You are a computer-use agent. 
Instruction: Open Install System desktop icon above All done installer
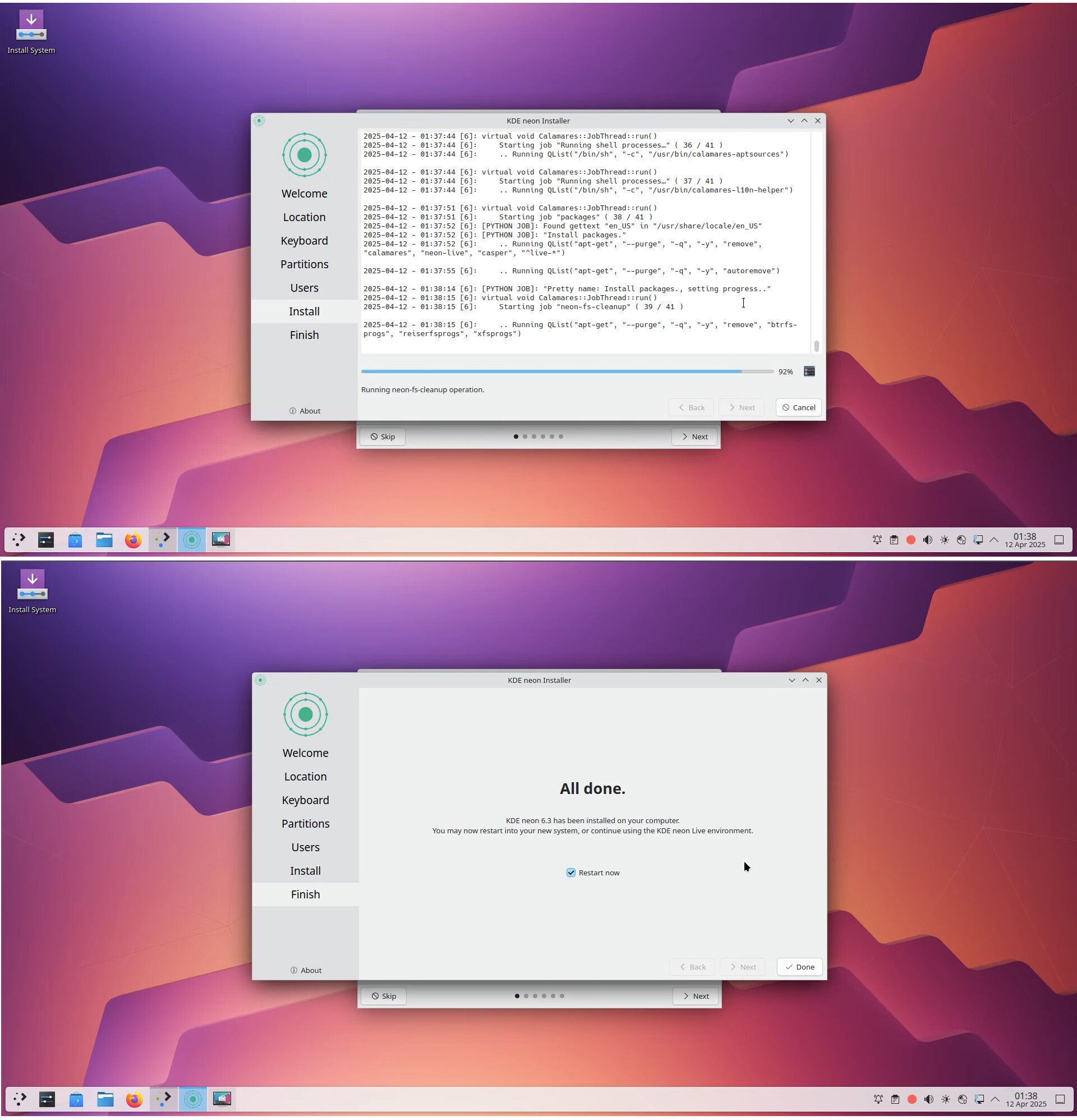click(x=32, y=592)
